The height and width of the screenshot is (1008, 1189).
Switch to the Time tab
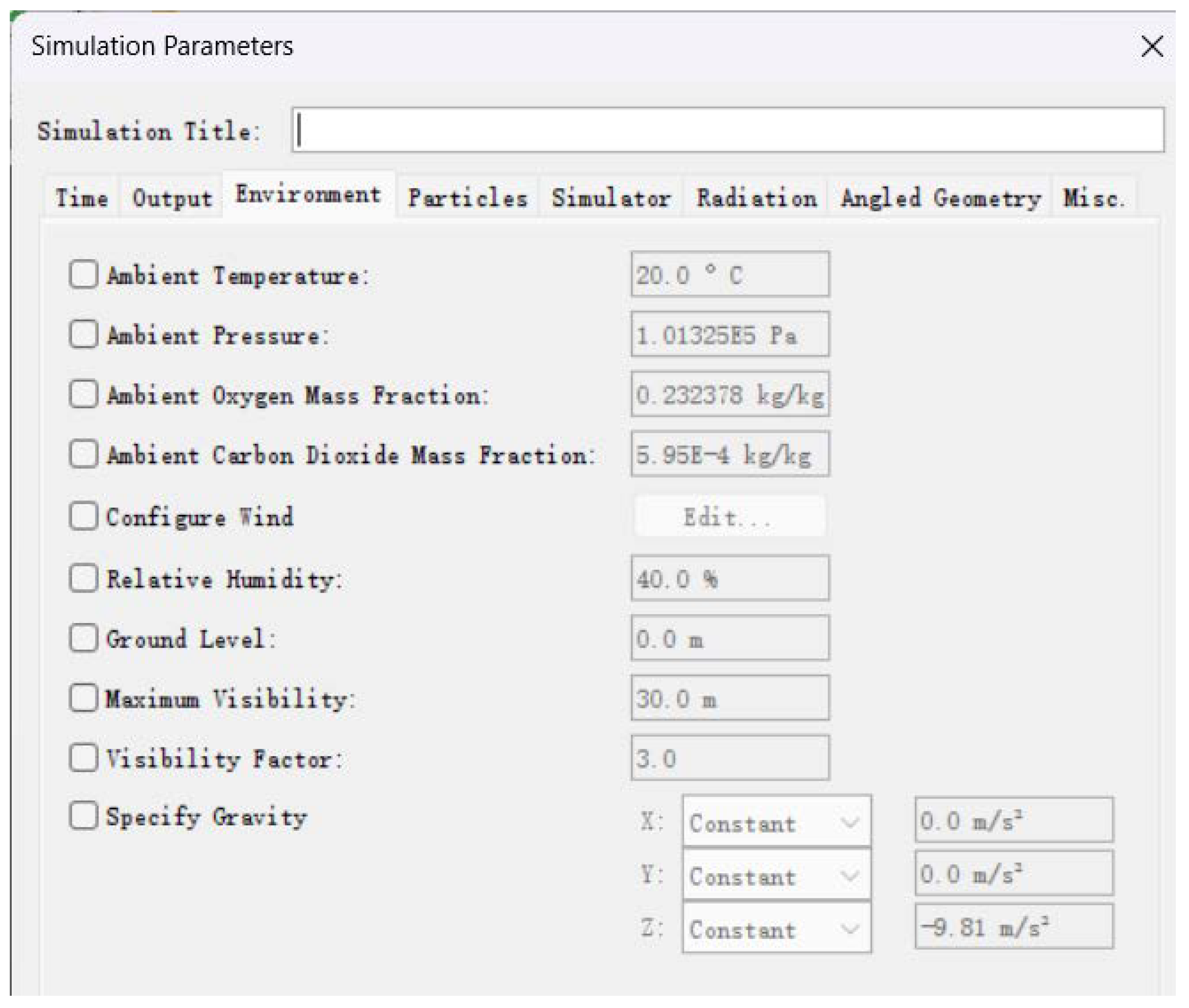(81, 198)
